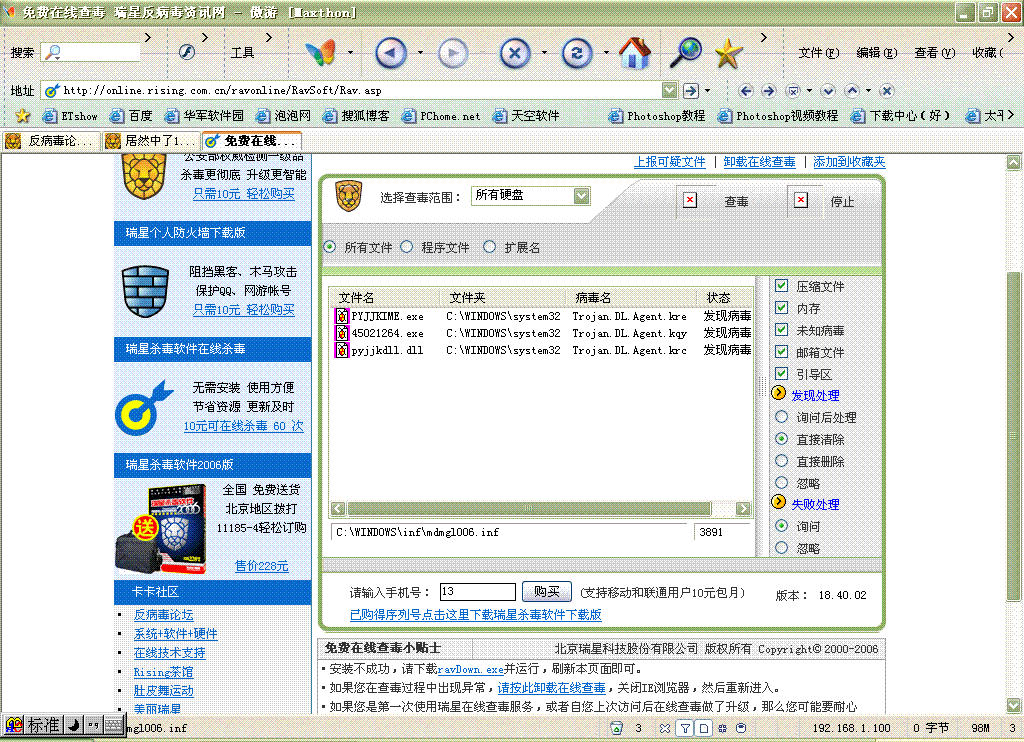Click the previous tab arrow icon

pos(746,91)
